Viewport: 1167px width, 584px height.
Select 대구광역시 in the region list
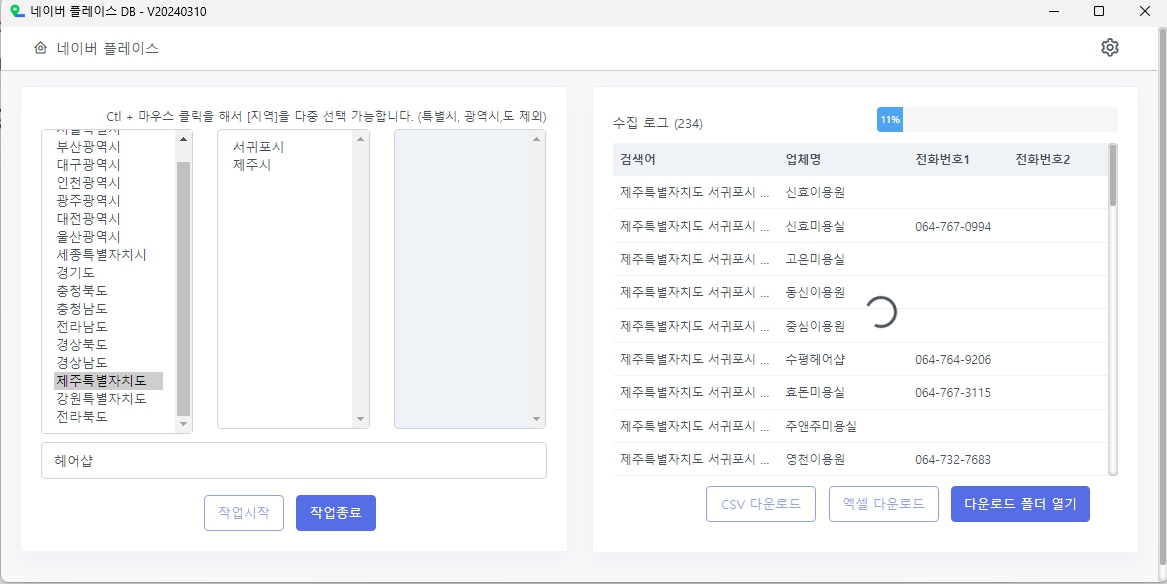(x=89, y=164)
